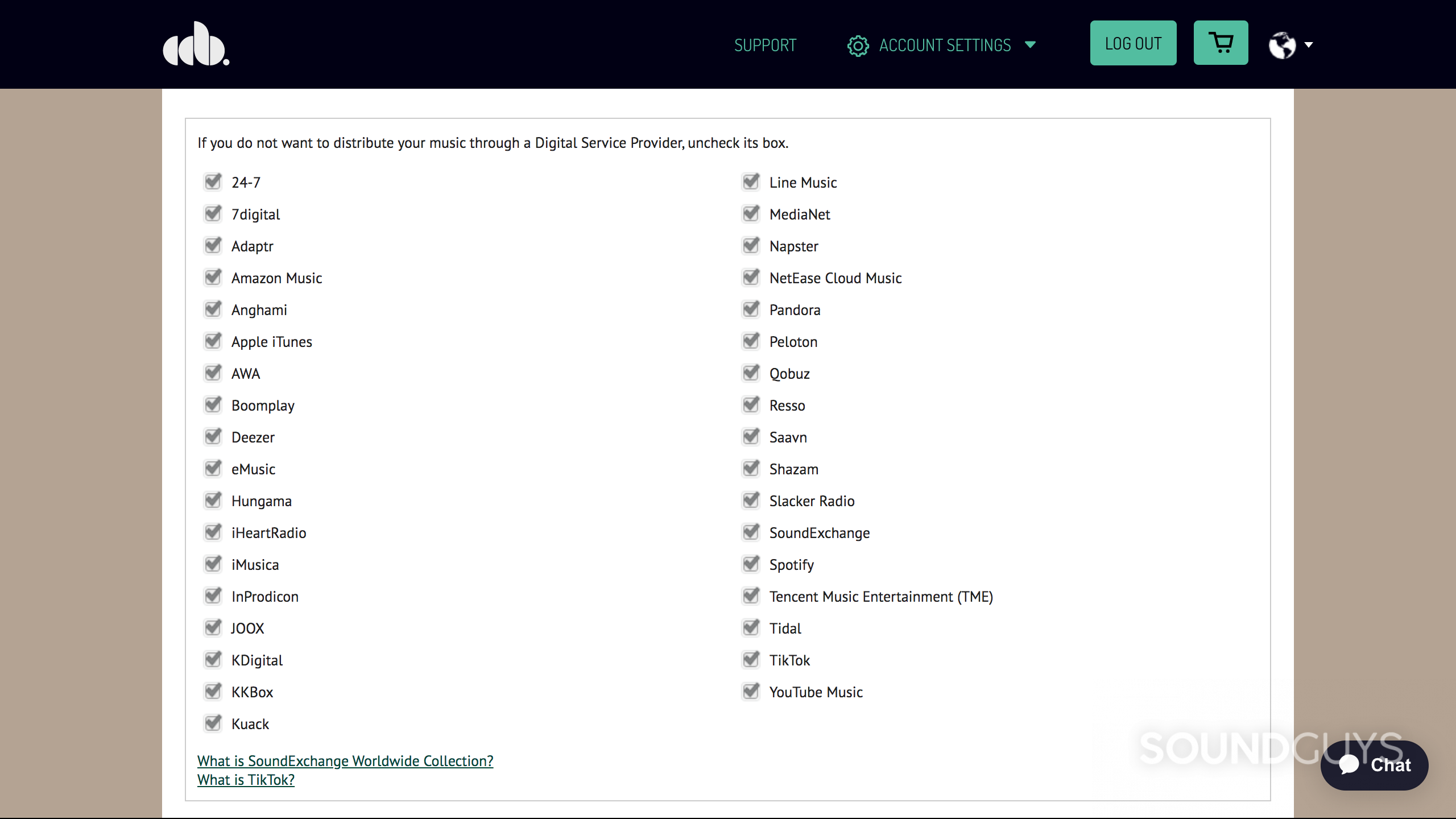
Task: Uncheck NetEase Cloud Music checkbox
Action: click(751, 277)
